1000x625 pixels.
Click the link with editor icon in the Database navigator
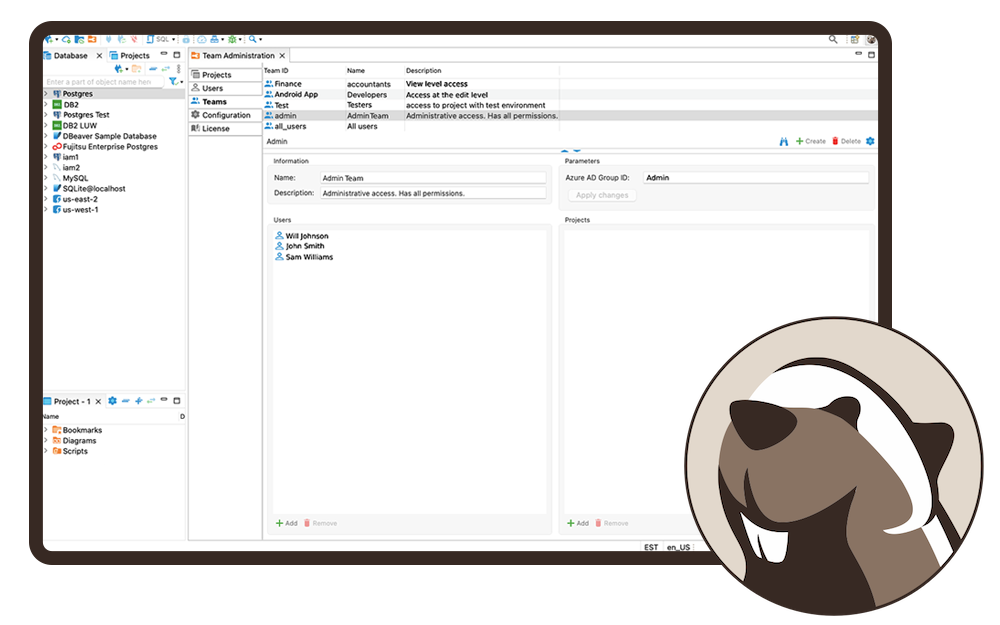coord(166,68)
